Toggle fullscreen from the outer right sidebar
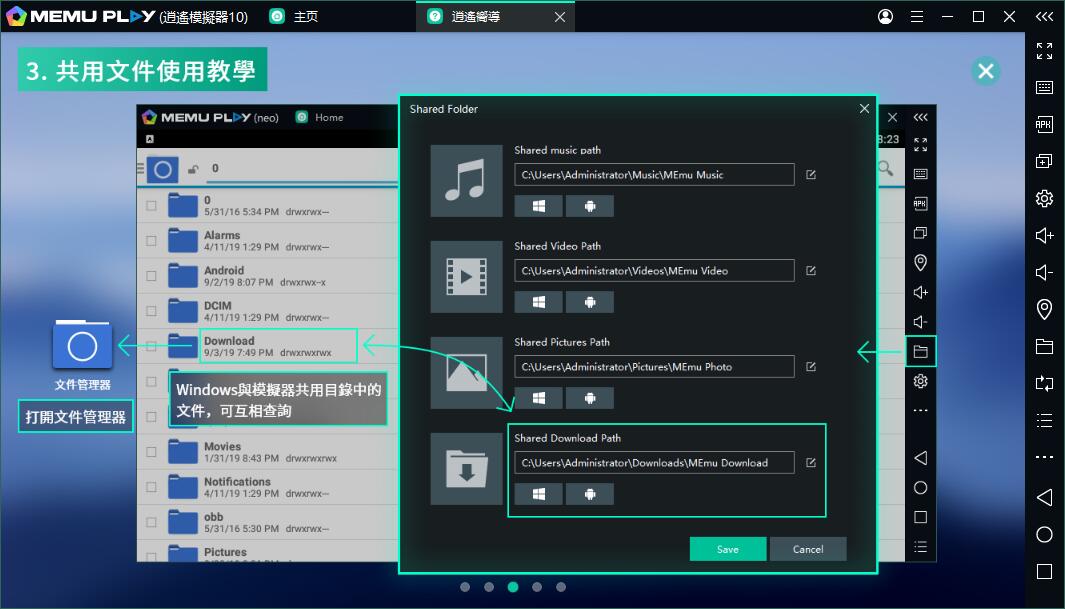The image size is (1065, 609). click(1044, 51)
